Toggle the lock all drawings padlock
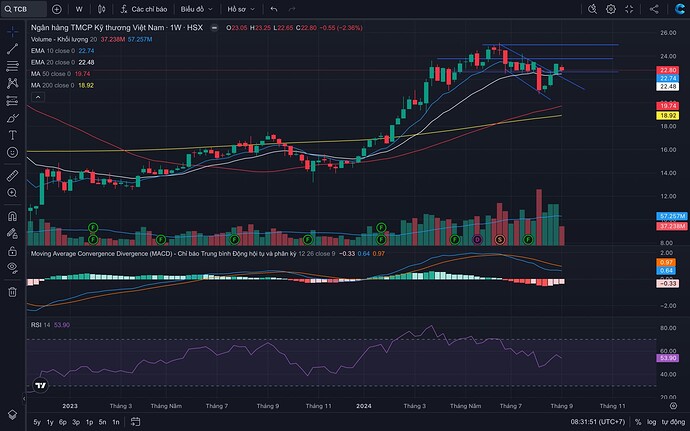 point(12,251)
